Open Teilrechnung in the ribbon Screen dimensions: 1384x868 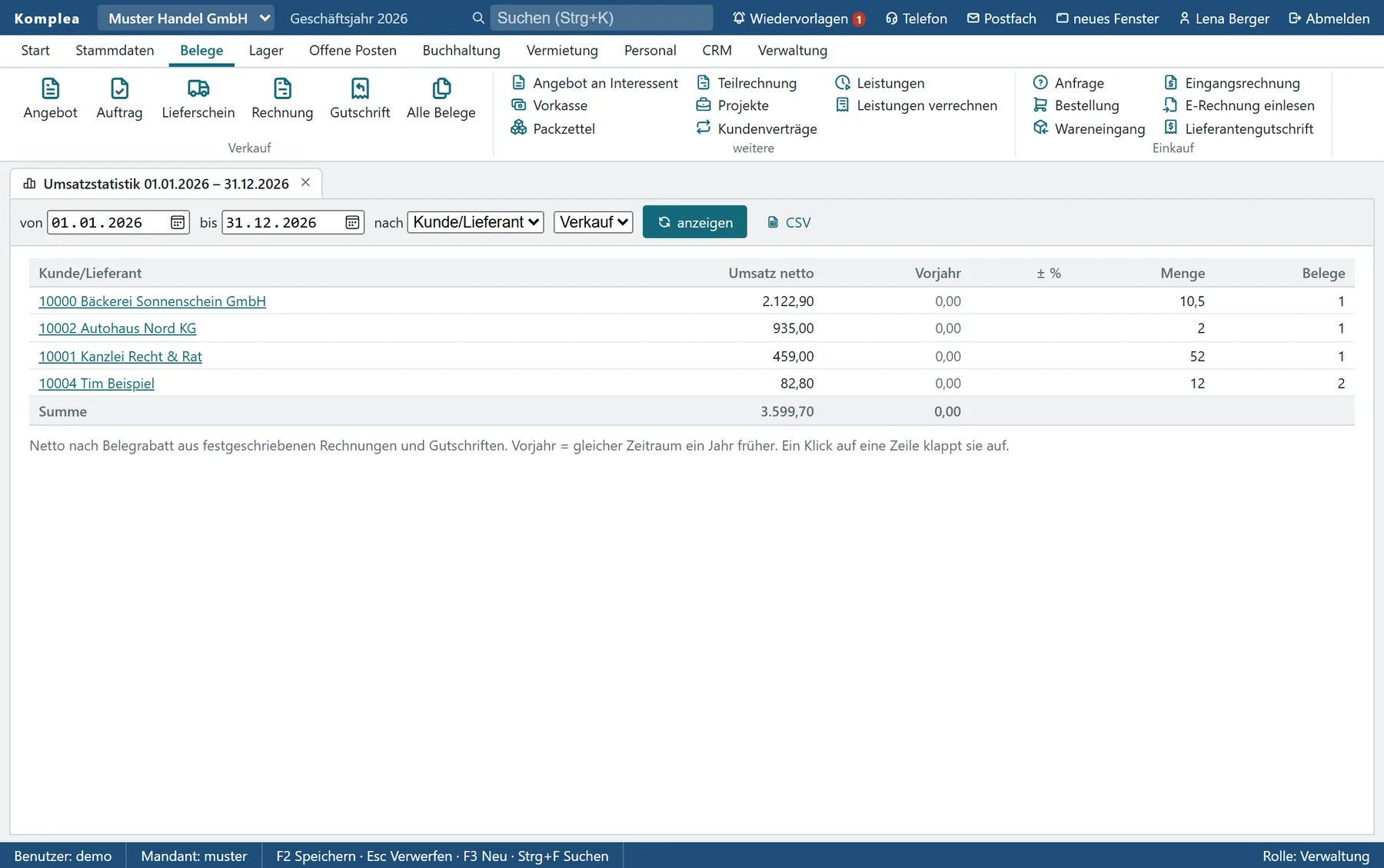(747, 83)
